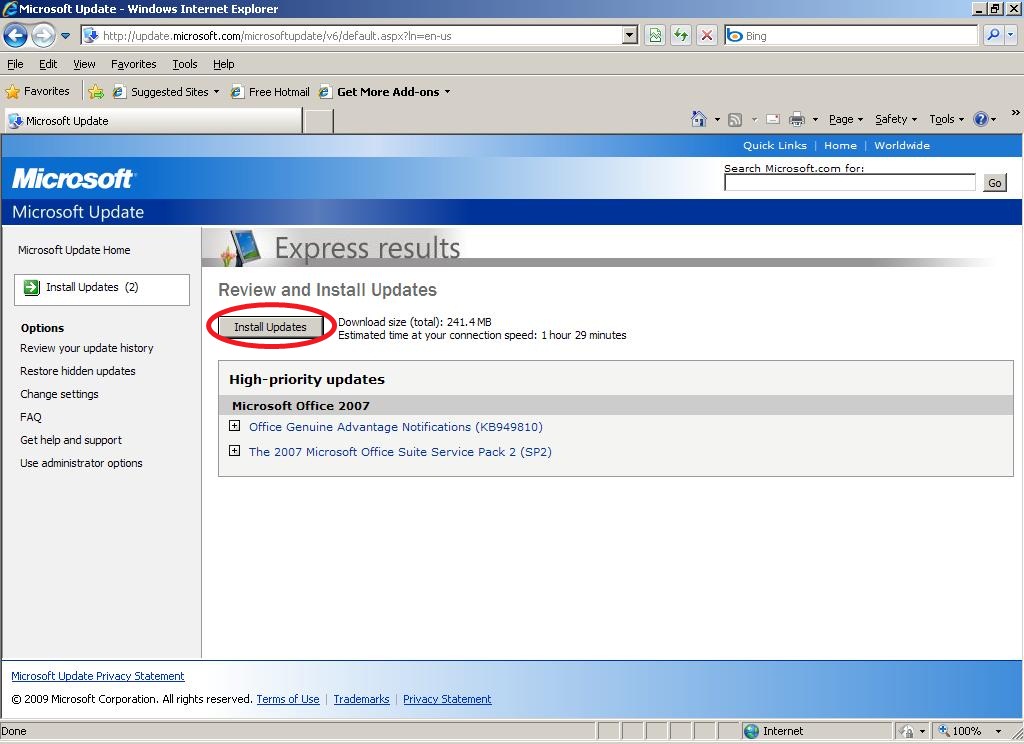Screen dimensions: 1024x744
Task: Click the browser Back arrow button
Action: click(16, 35)
